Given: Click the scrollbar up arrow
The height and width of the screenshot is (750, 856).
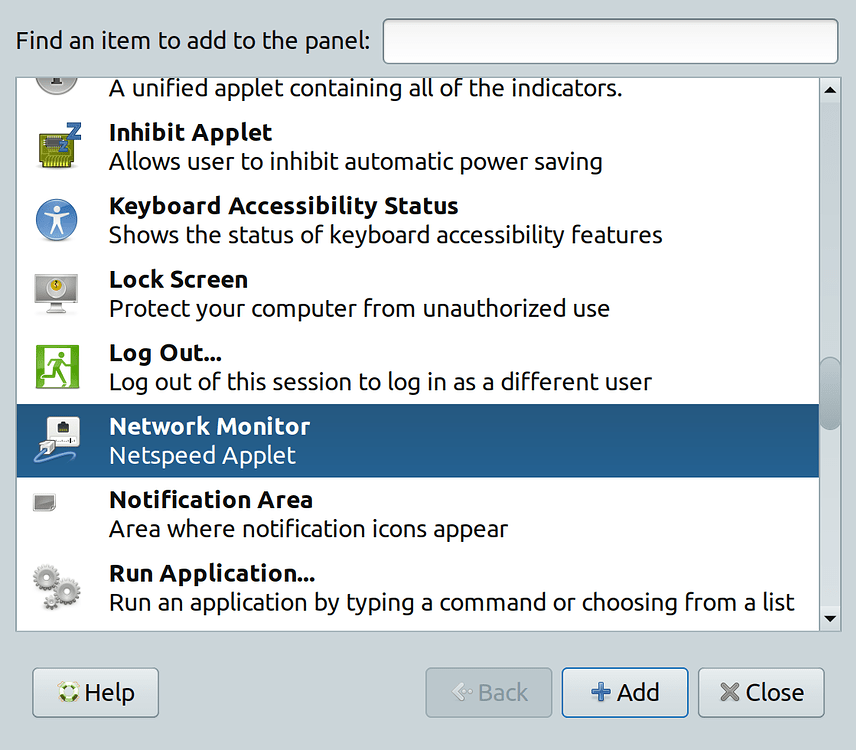Looking at the screenshot, I should point(830,90).
